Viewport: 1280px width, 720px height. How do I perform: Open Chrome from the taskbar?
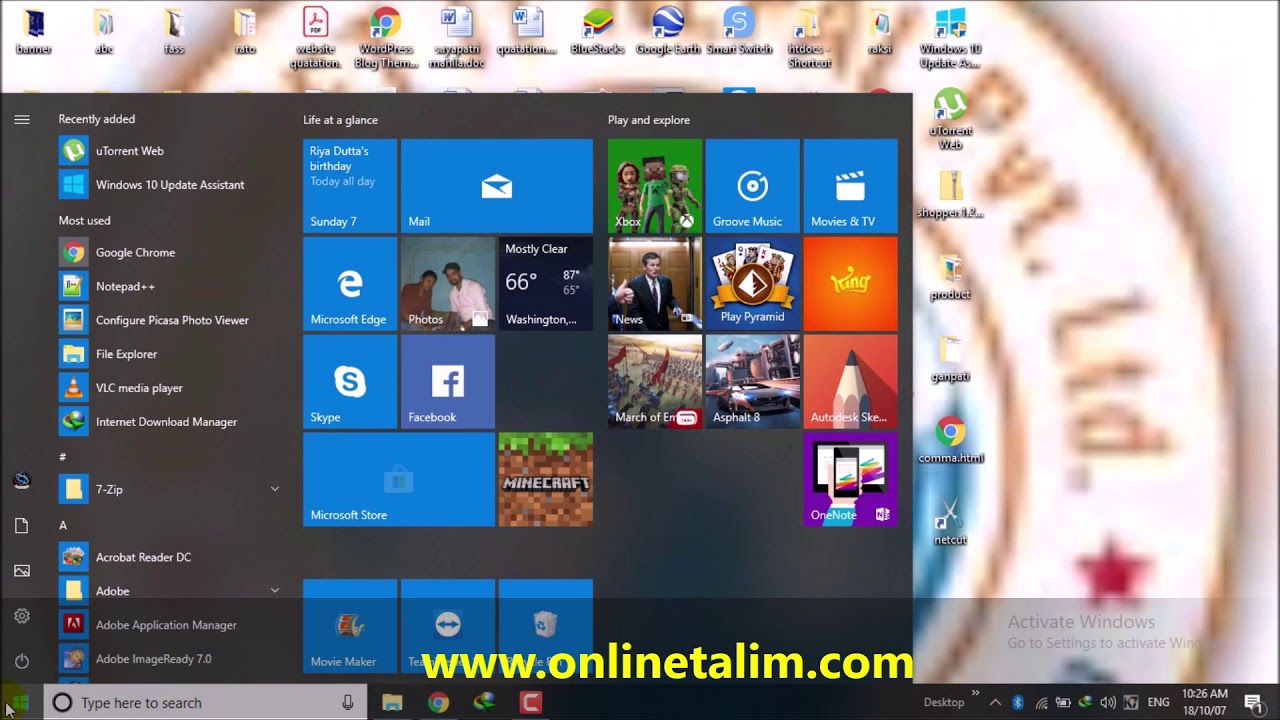438,703
